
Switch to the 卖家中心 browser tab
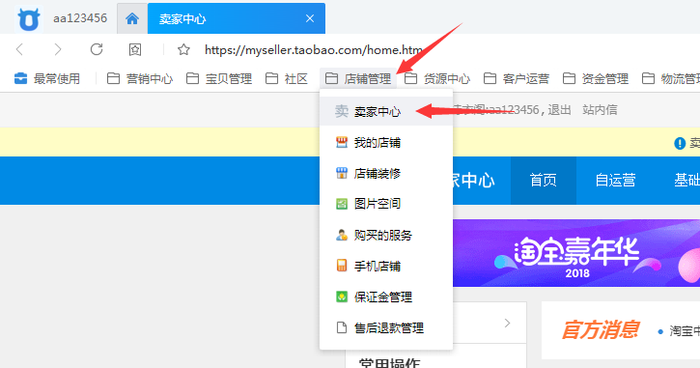click(x=236, y=19)
